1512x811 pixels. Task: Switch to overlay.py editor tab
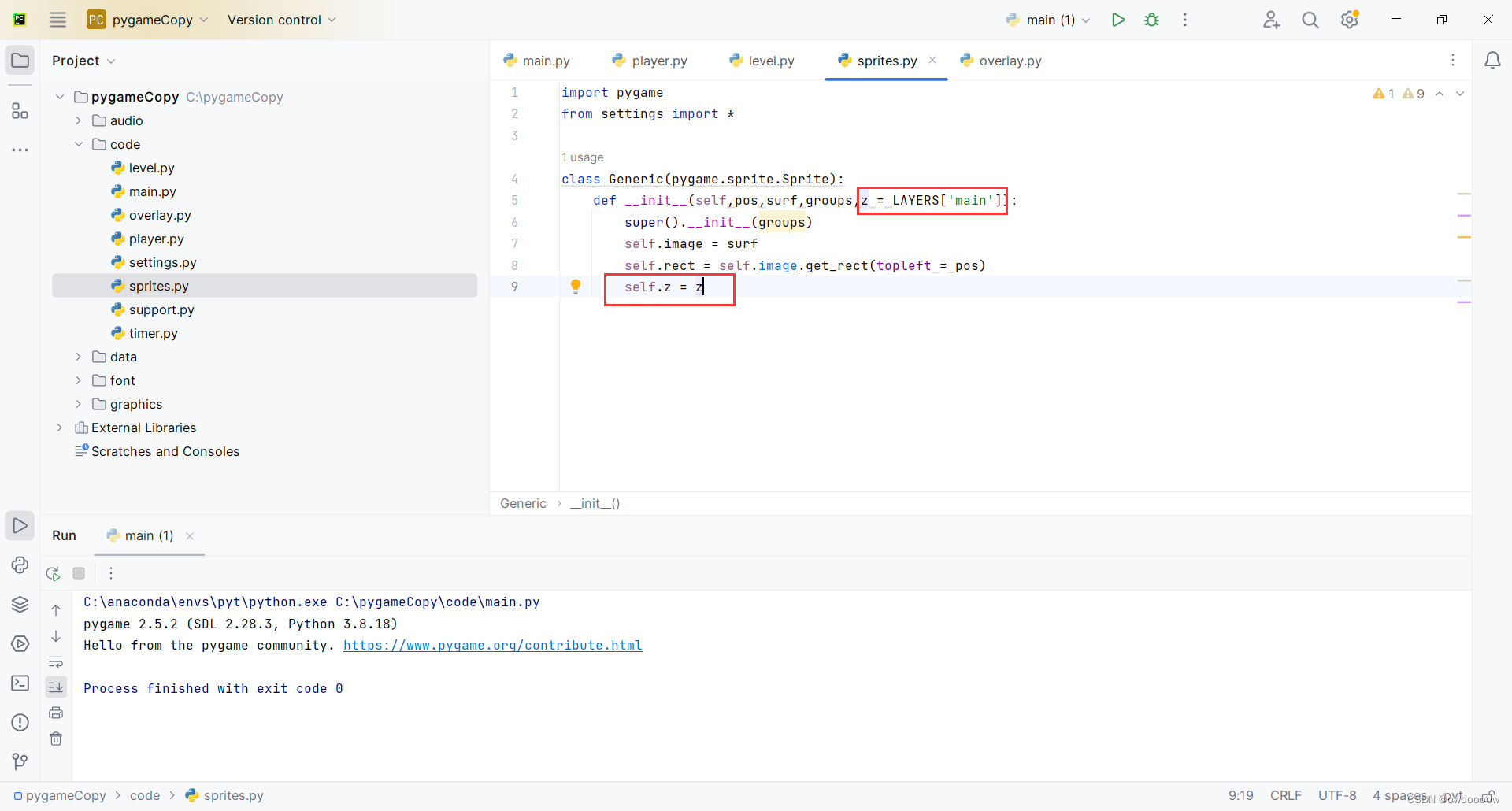tap(1001, 61)
